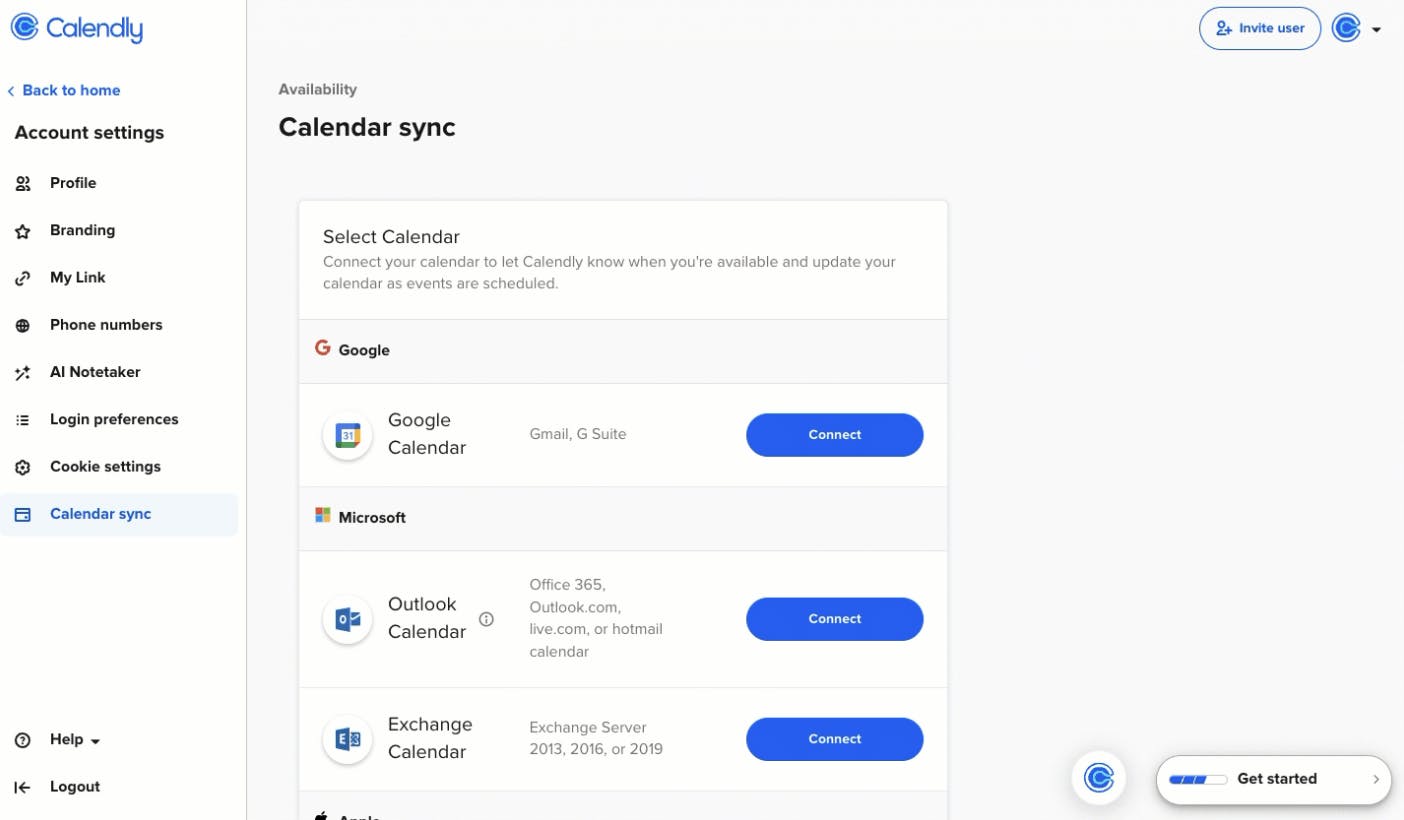Click the Outlook Calendar name label
This screenshot has height=820, width=1404.
pos(427,618)
